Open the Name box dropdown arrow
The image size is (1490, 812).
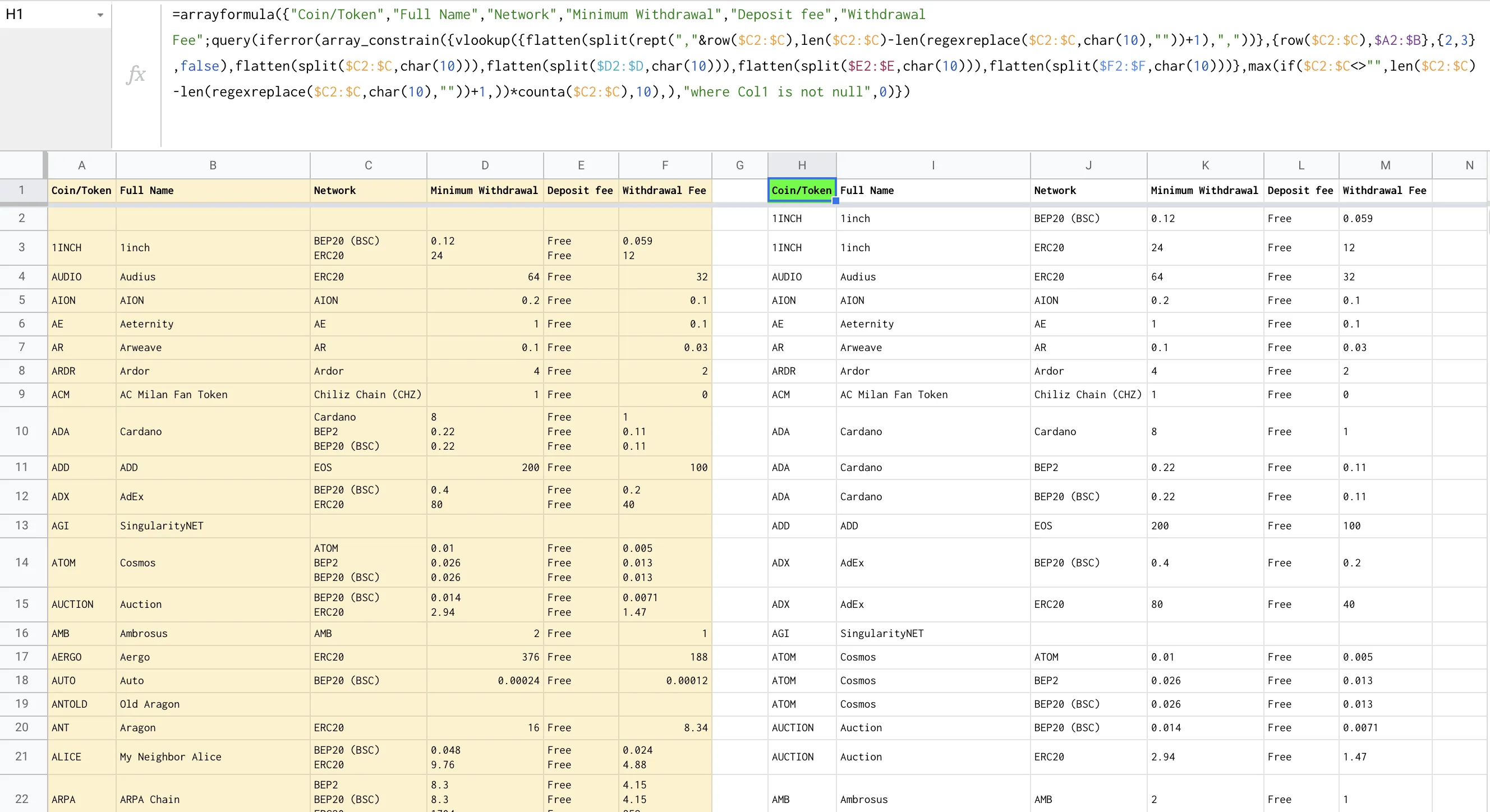pos(100,15)
